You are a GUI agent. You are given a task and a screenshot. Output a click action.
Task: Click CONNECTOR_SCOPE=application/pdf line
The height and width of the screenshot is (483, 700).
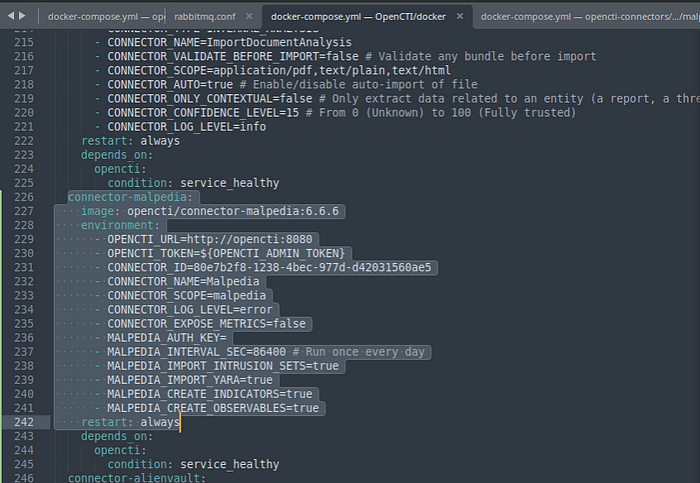click(279, 71)
